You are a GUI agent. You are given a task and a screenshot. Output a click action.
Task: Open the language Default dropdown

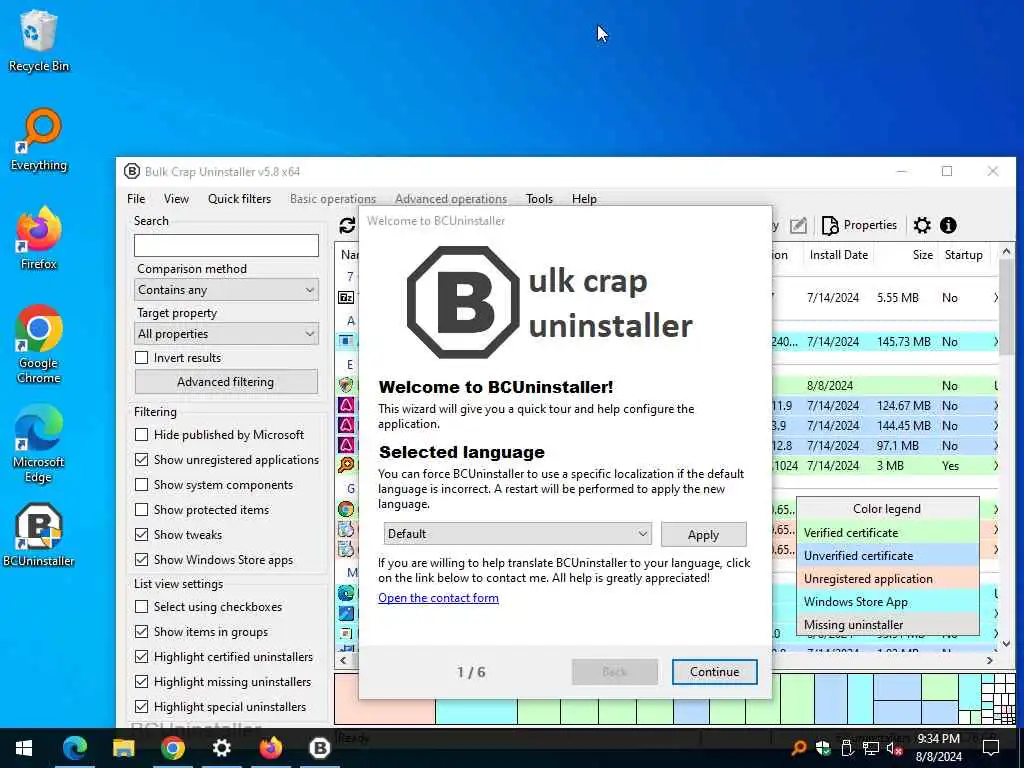pos(517,534)
